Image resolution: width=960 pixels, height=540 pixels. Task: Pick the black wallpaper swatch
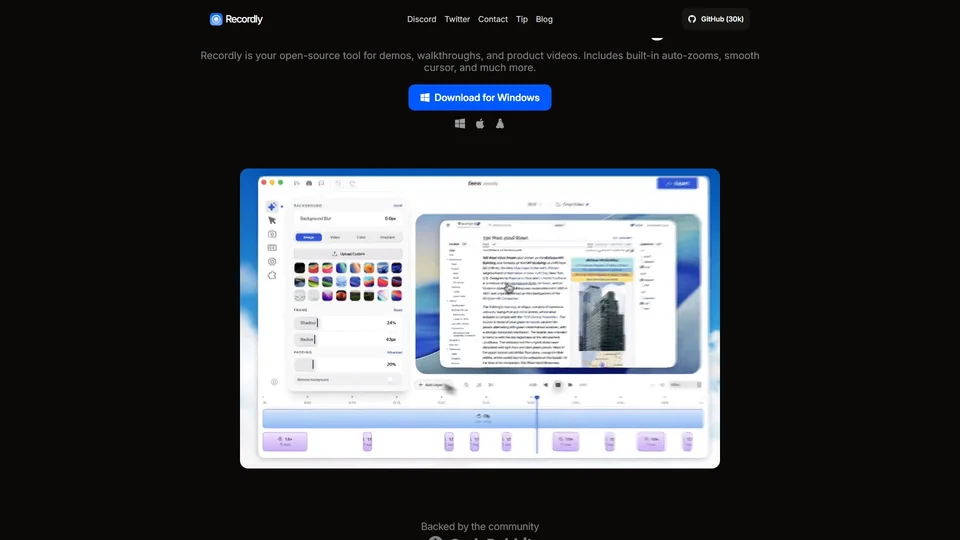[299, 268]
